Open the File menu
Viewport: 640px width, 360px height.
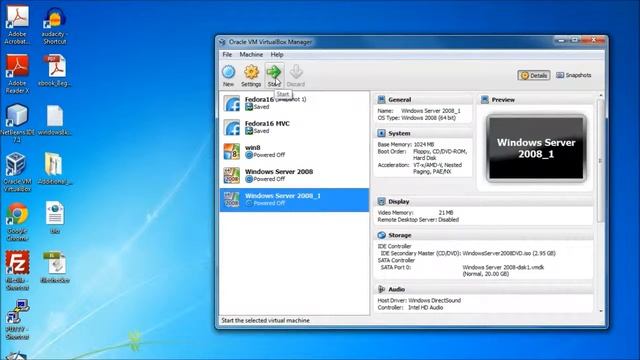(x=227, y=55)
